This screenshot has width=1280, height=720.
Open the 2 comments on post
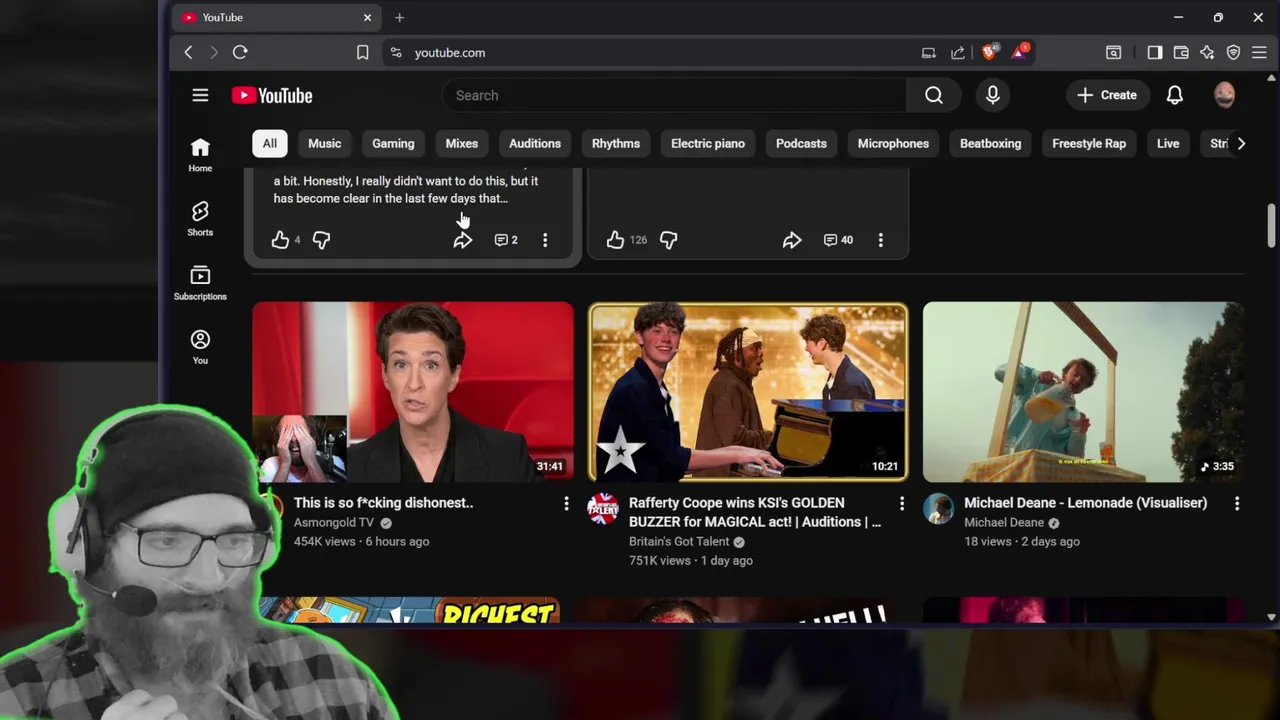[x=506, y=240]
